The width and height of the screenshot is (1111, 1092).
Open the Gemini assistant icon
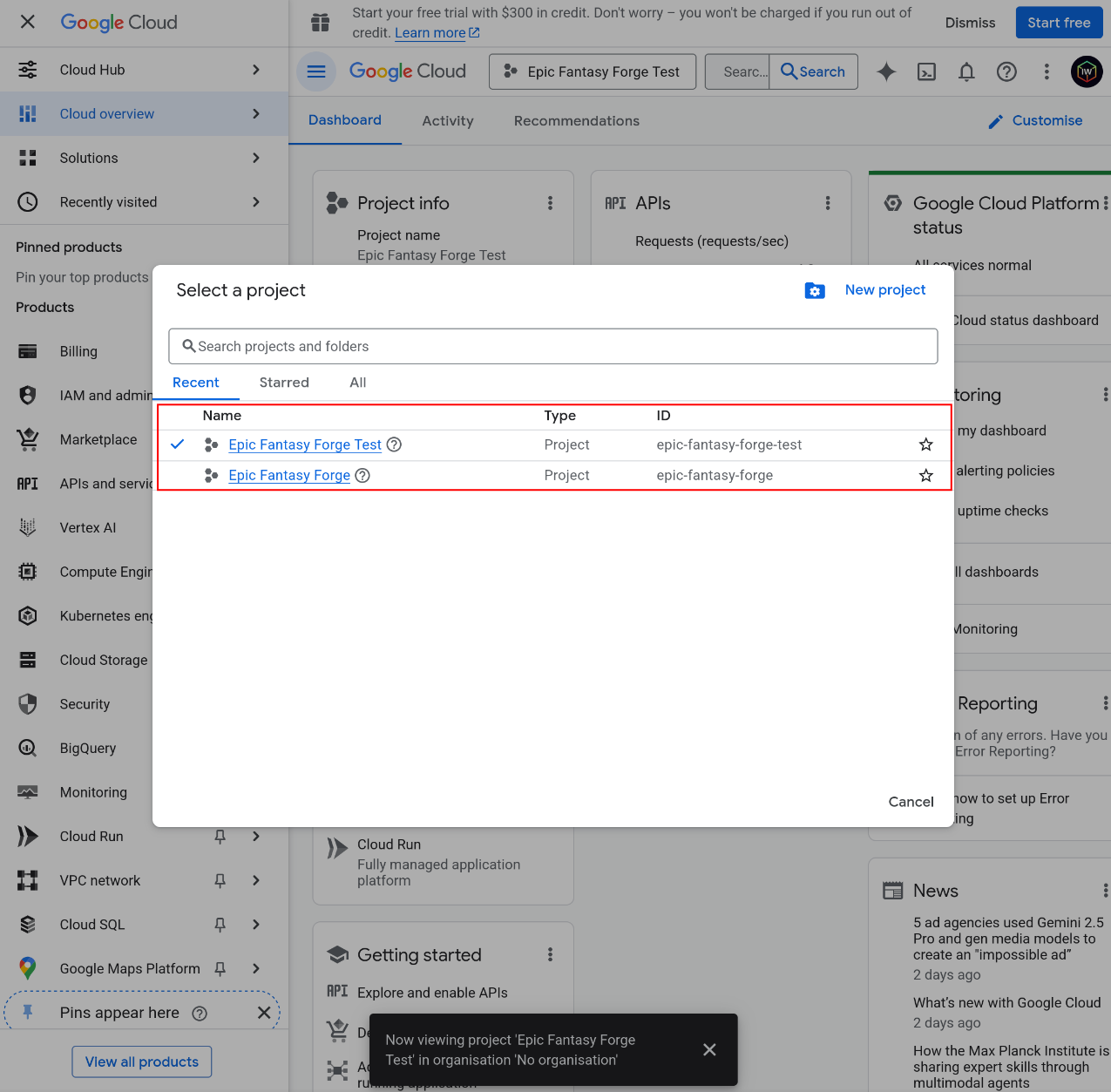pos(886,71)
